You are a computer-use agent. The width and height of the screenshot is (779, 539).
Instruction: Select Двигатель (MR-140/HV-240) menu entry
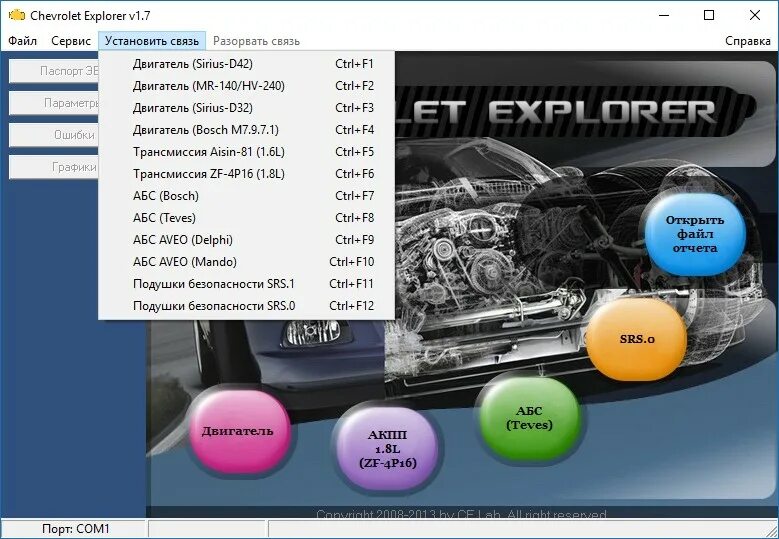click(x=246, y=86)
